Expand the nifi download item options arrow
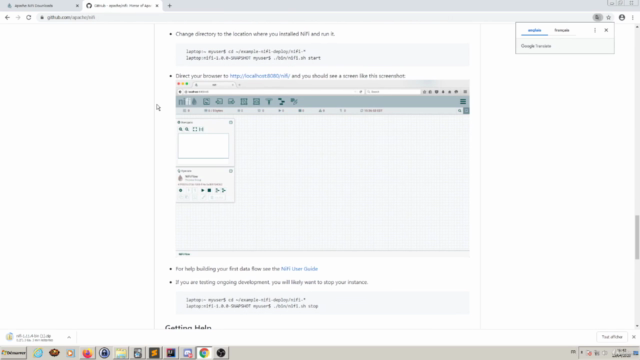Image resolution: width=640 pixels, height=360 pixels. pos(69,338)
